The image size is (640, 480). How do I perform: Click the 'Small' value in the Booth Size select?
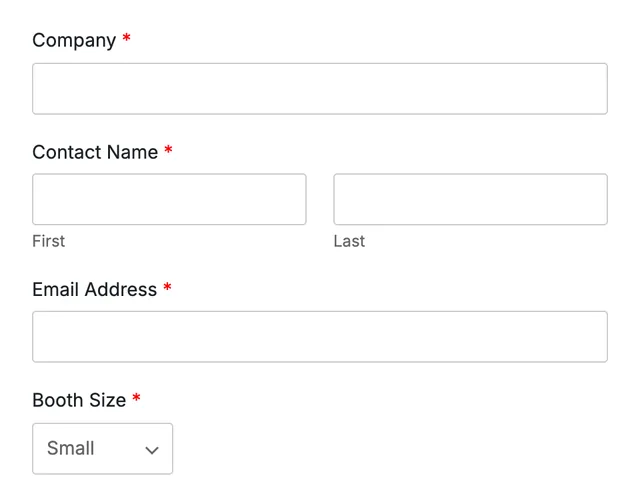coord(71,448)
